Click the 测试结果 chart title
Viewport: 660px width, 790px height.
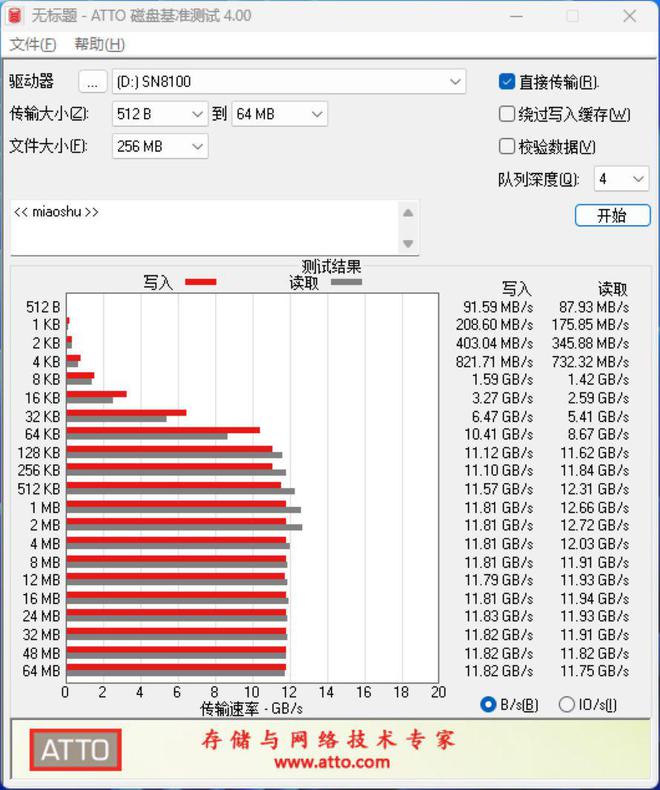pos(332,266)
